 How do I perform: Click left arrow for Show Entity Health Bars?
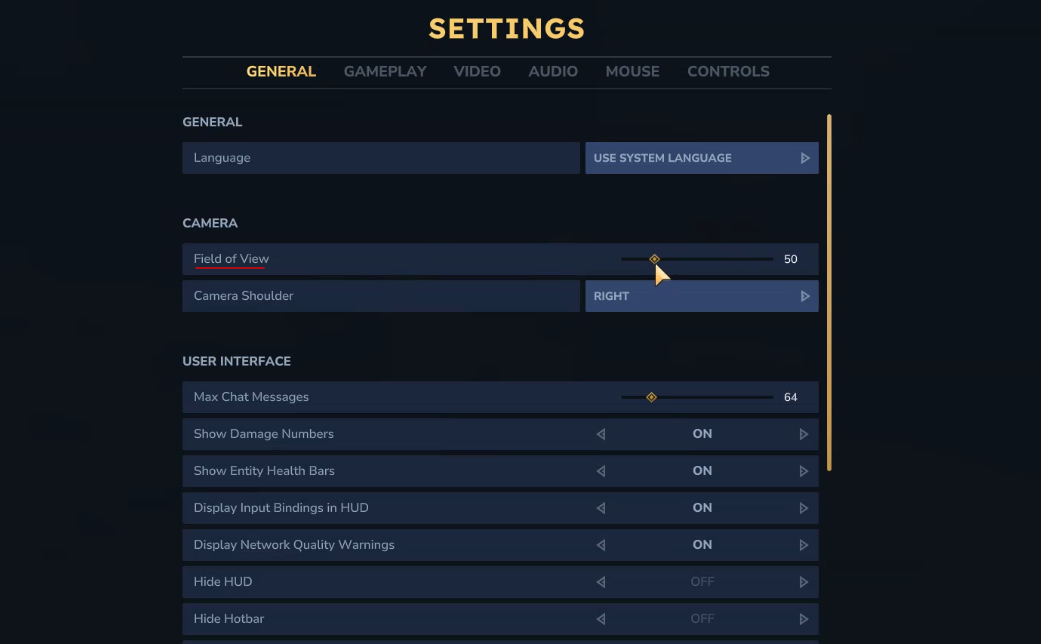coord(601,471)
